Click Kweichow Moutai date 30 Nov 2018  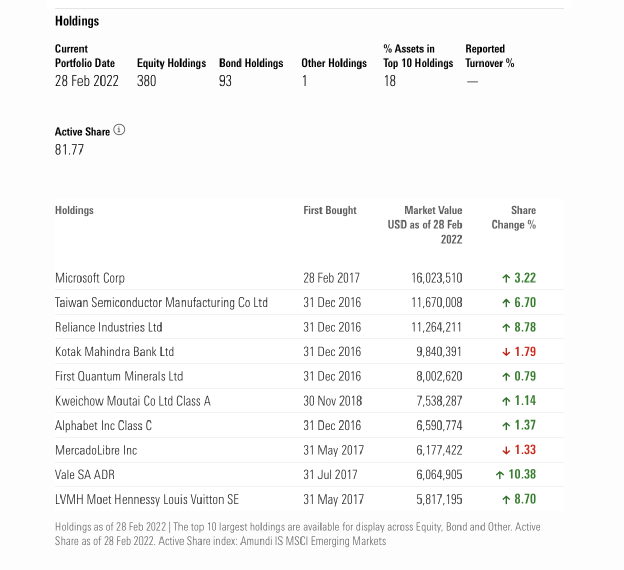click(333, 401)
